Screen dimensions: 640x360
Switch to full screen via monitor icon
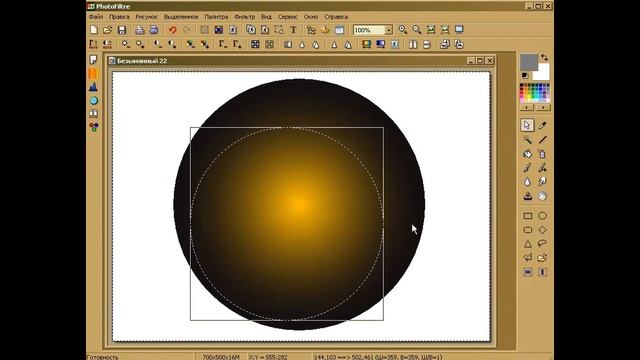[459, 30]
